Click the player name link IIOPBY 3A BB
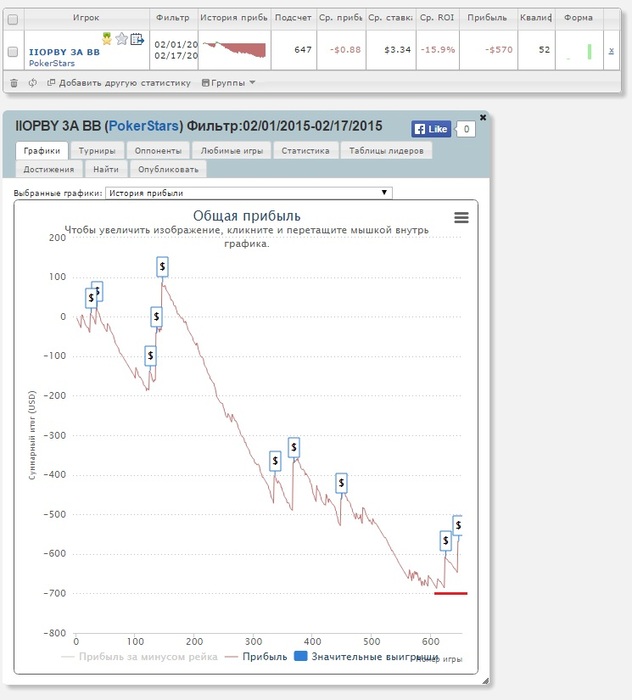The width and height of the screenshot is (632, 700). point(64,52)
